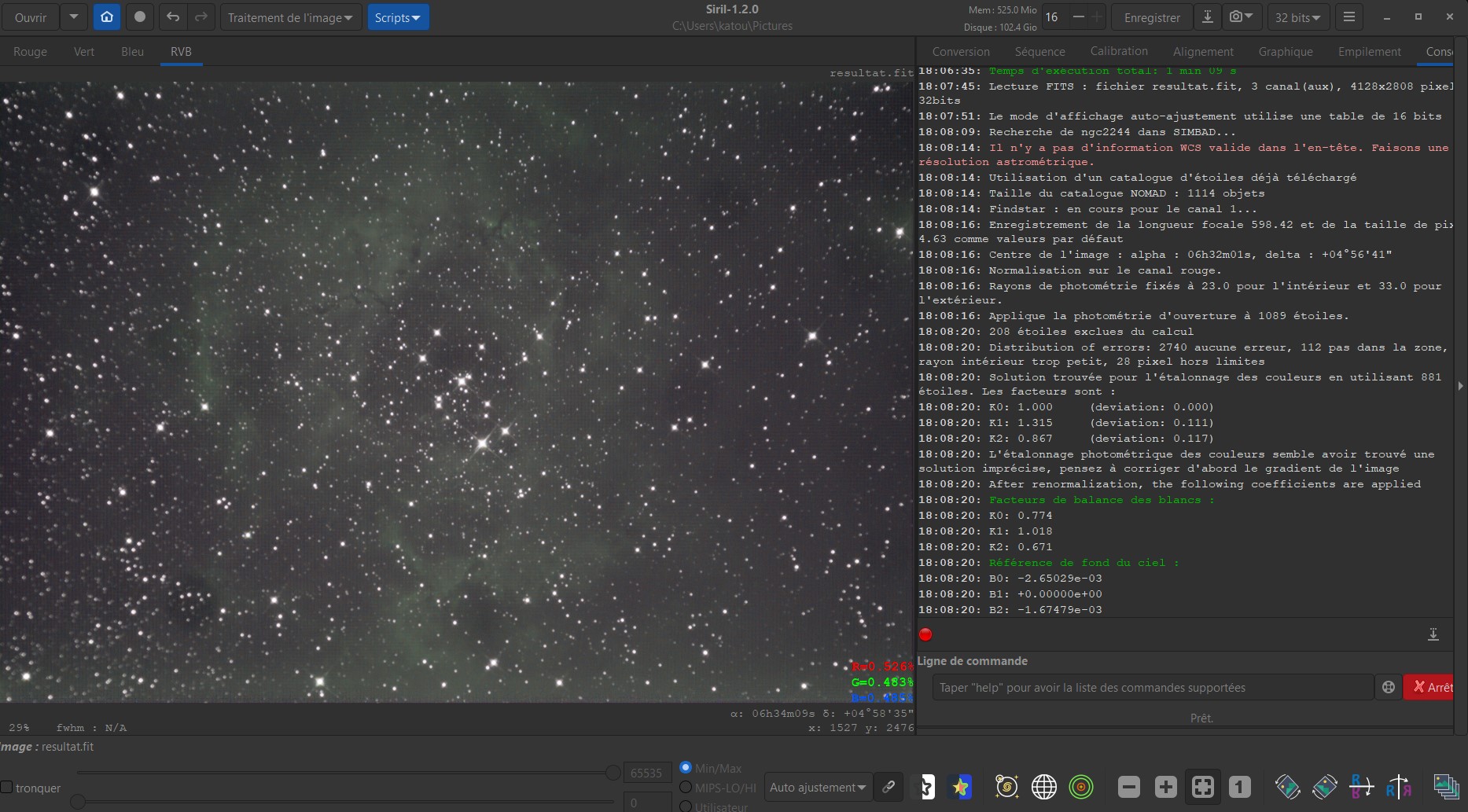Open the Scripts dropdown menu
The width and height of the screenshot is (1468, 812).
398,17
